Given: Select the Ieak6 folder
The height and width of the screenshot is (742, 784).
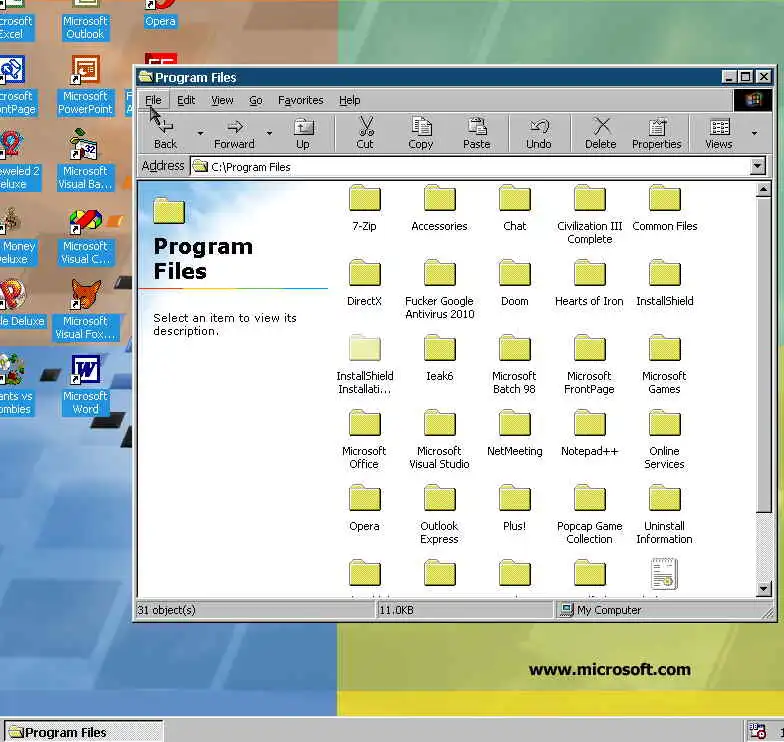Looking at the screenshot, I should [440, 358].
